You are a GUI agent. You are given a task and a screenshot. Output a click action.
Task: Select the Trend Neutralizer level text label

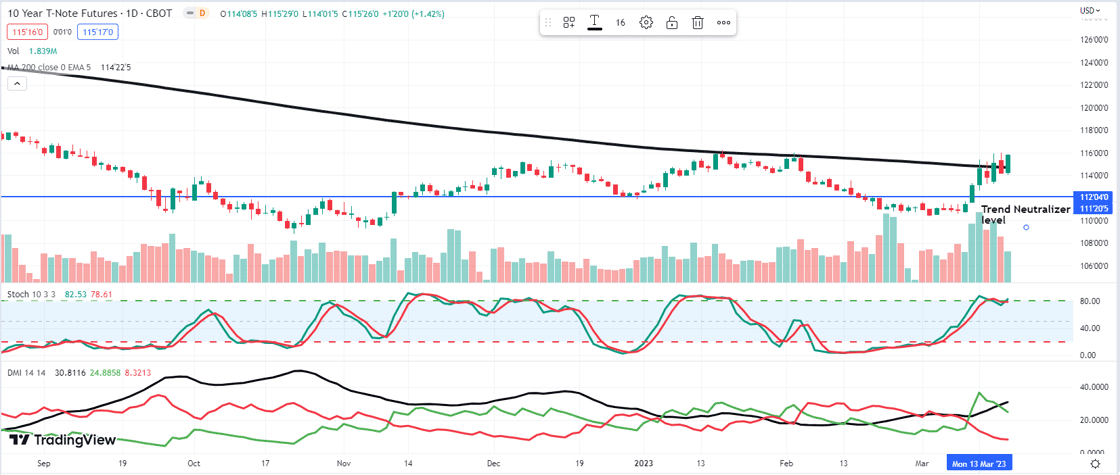tap(1026, 214)
